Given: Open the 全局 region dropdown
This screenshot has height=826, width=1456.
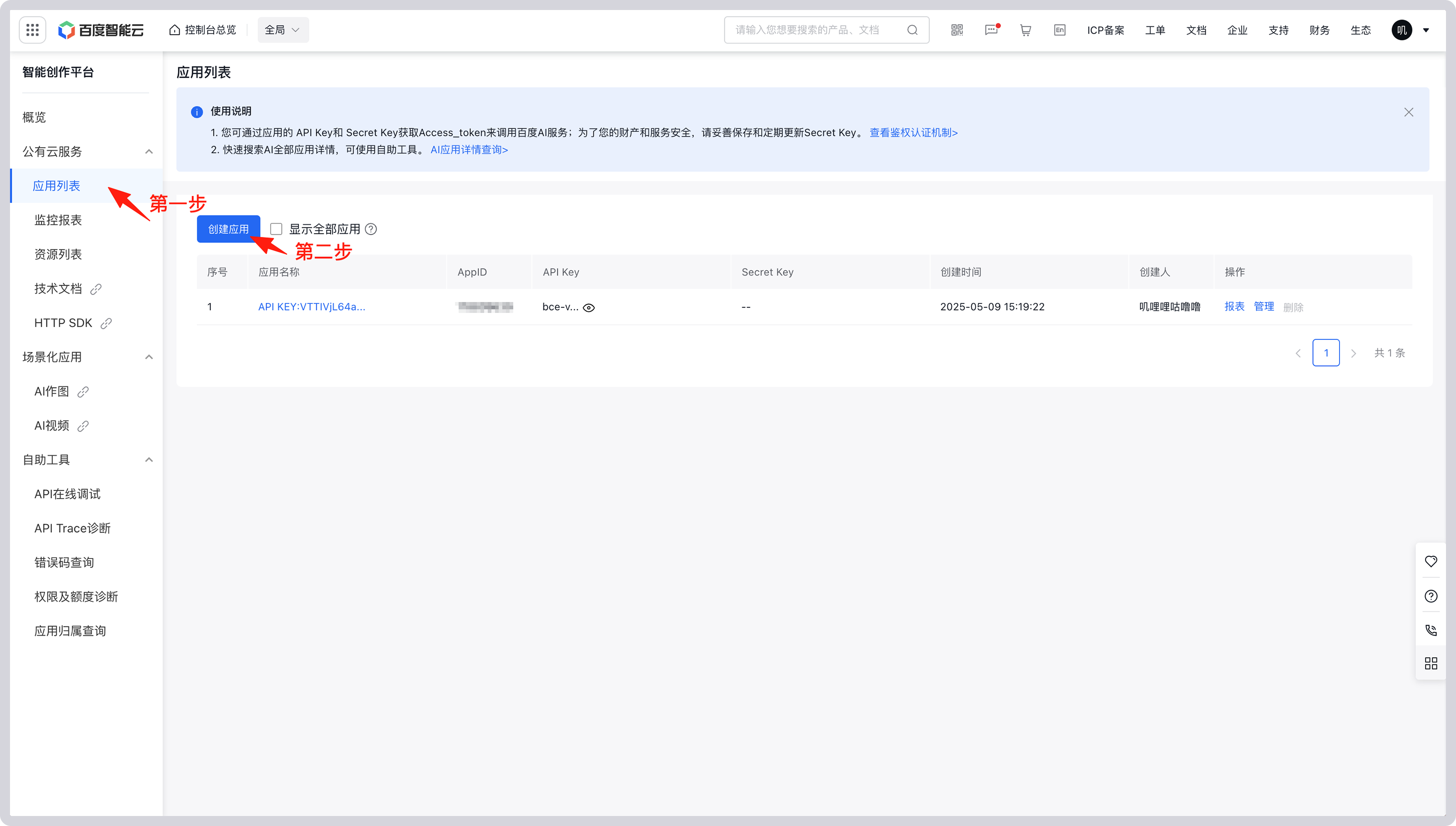Looking at the screenshot, I should coord(283,30).
